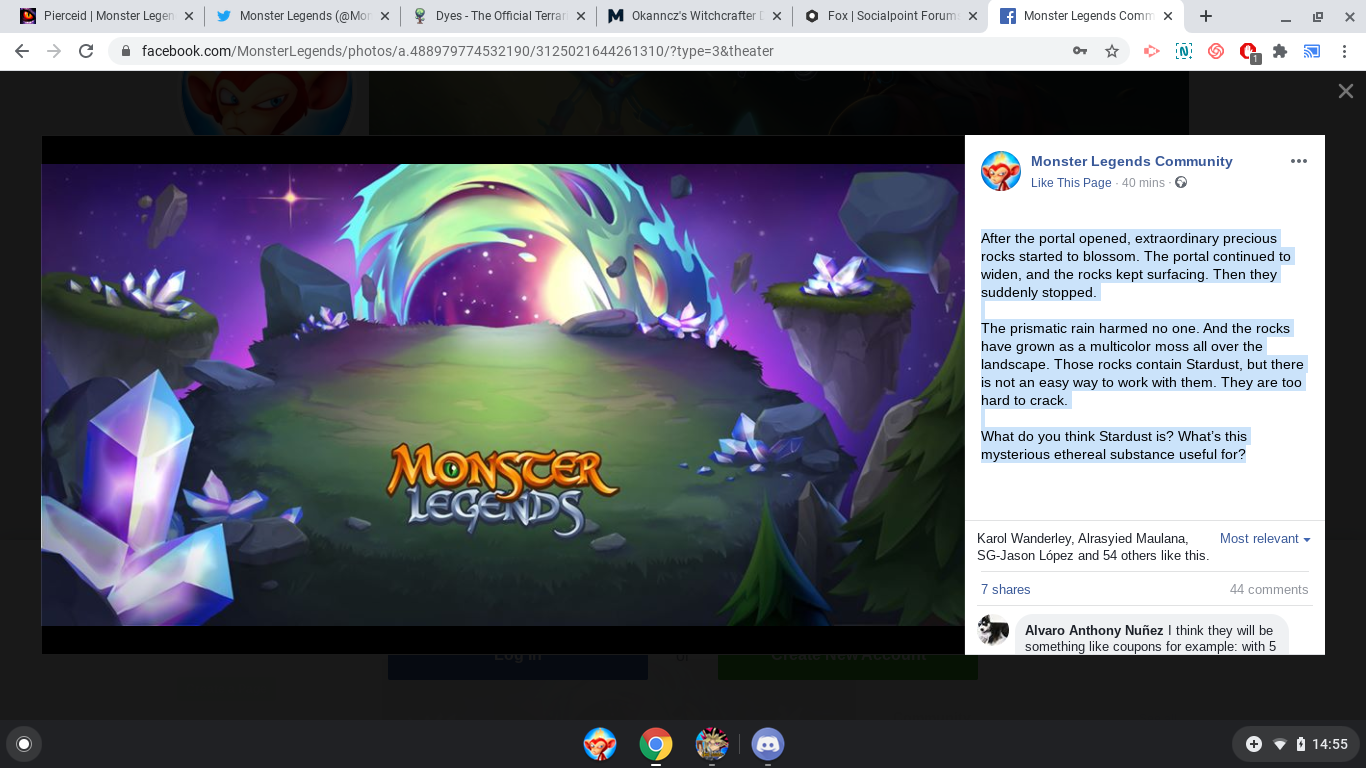The image size is (1366, 768).
Task: View the 7 shares link
Action: click(1005, 589)
